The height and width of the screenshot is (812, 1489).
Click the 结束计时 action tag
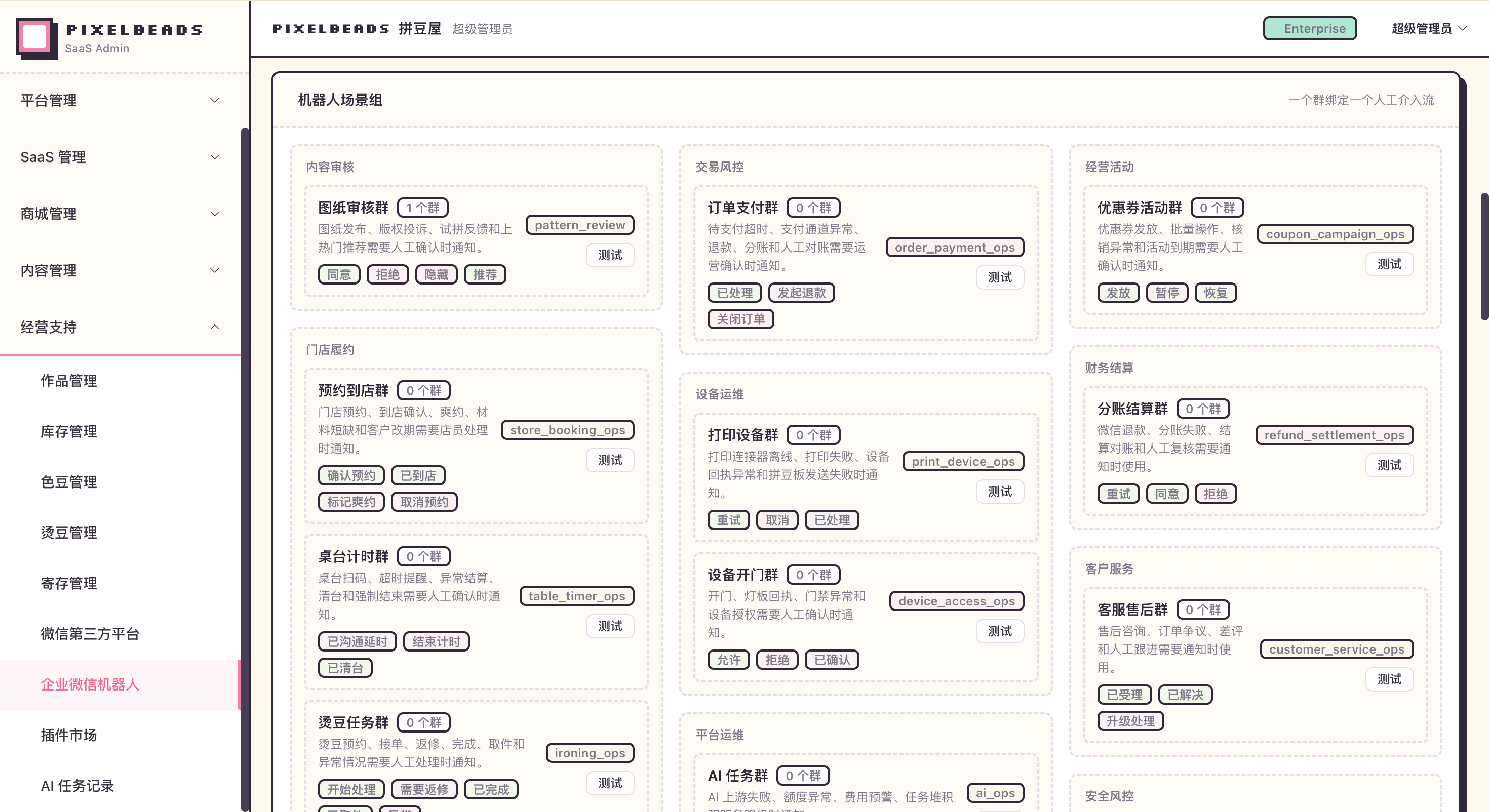coord(437,641)
